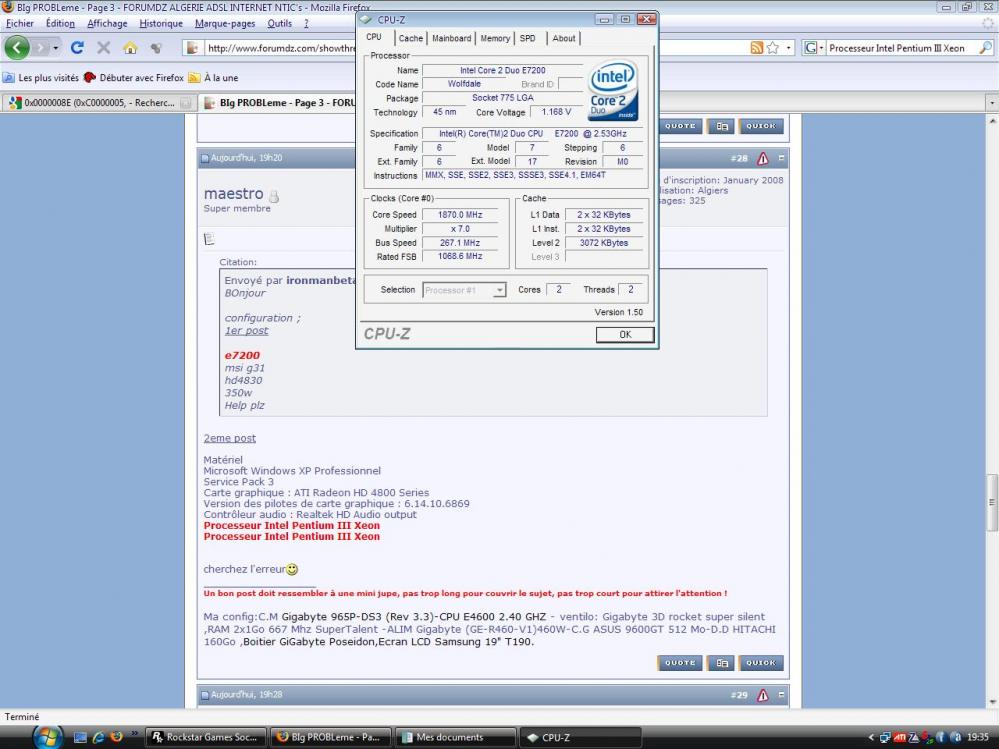Image resolution: width=999 pixels, height=749 pixels.
Task: Click the forum smiley after 'cherchez l'erreur'
Action: tap(292, 569)
